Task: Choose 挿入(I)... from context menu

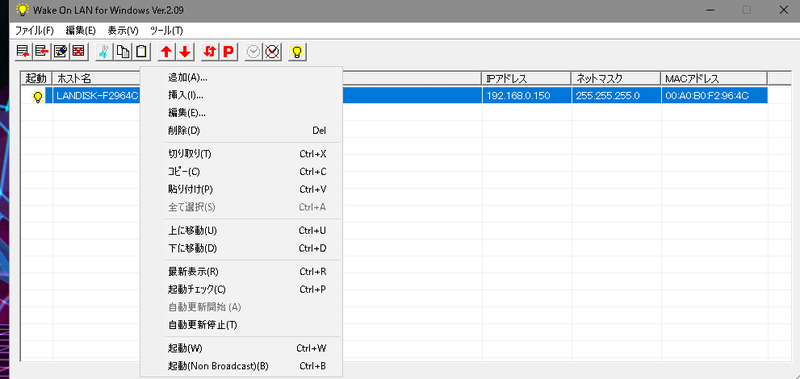Action: tap(241, 95)
